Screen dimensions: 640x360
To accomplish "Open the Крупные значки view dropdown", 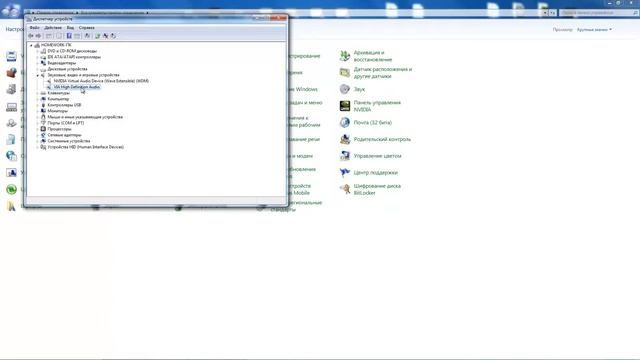I will click(x=594, y=30).
